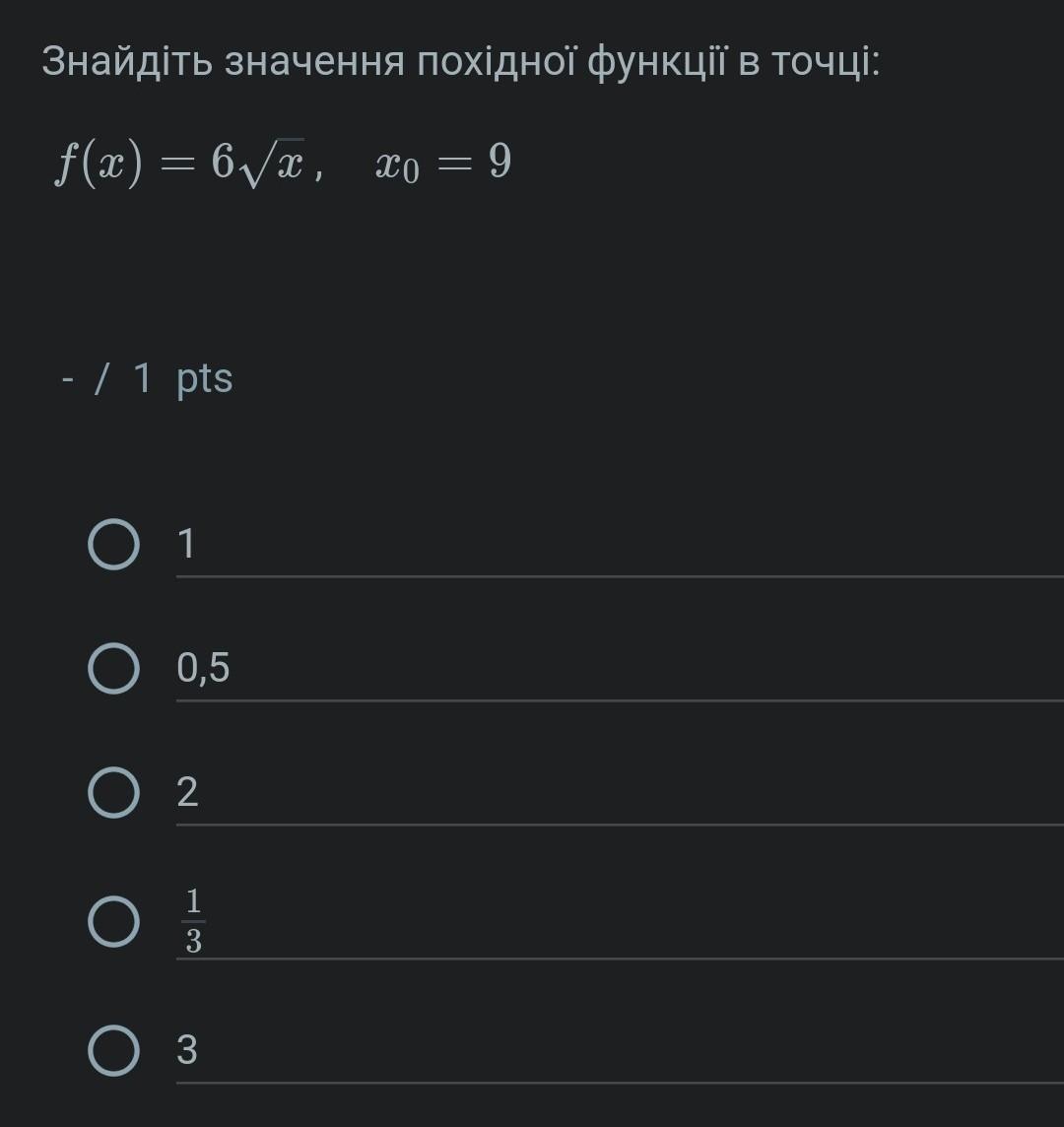Pick the one-third fraction radio button
This screenshot has width=1064, height=1127.
point(113,921)
